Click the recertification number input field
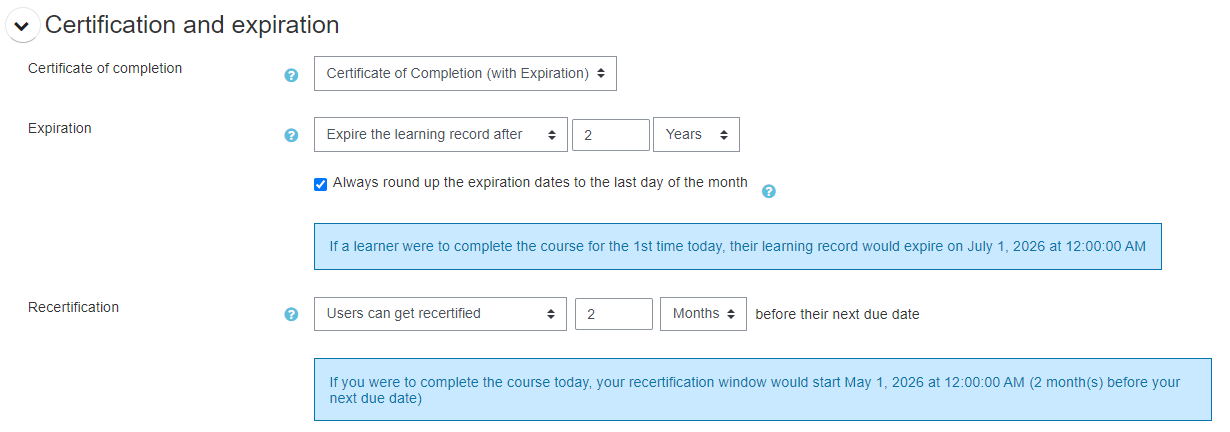This screenshot has height=432, width=1230. [613, 314]
